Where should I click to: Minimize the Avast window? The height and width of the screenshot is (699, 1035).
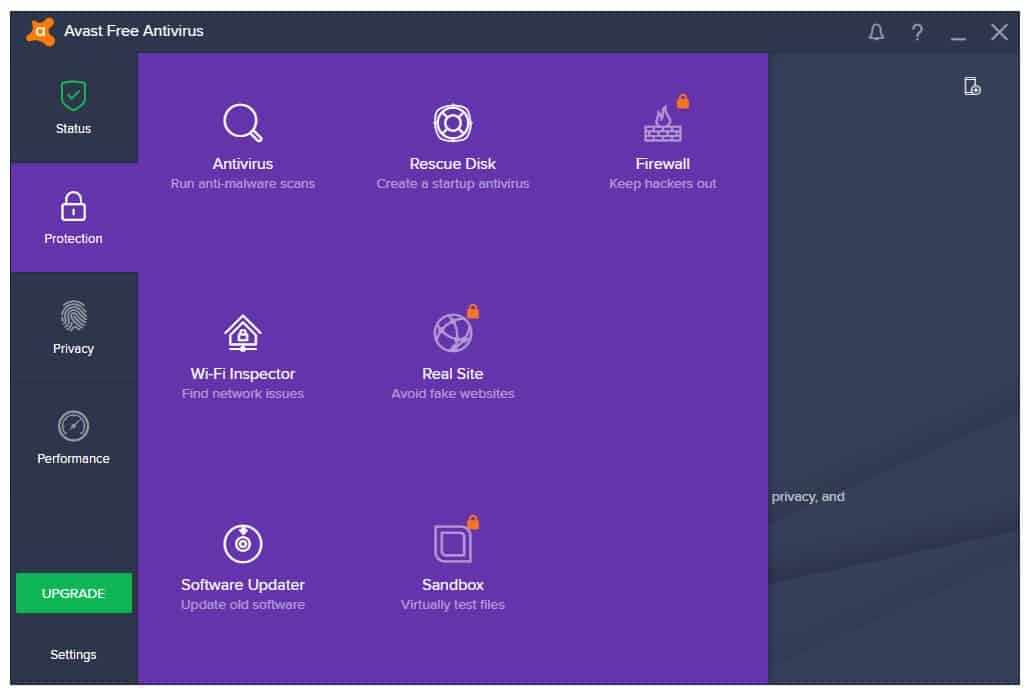pyautogui.click(x=958, y=34)
